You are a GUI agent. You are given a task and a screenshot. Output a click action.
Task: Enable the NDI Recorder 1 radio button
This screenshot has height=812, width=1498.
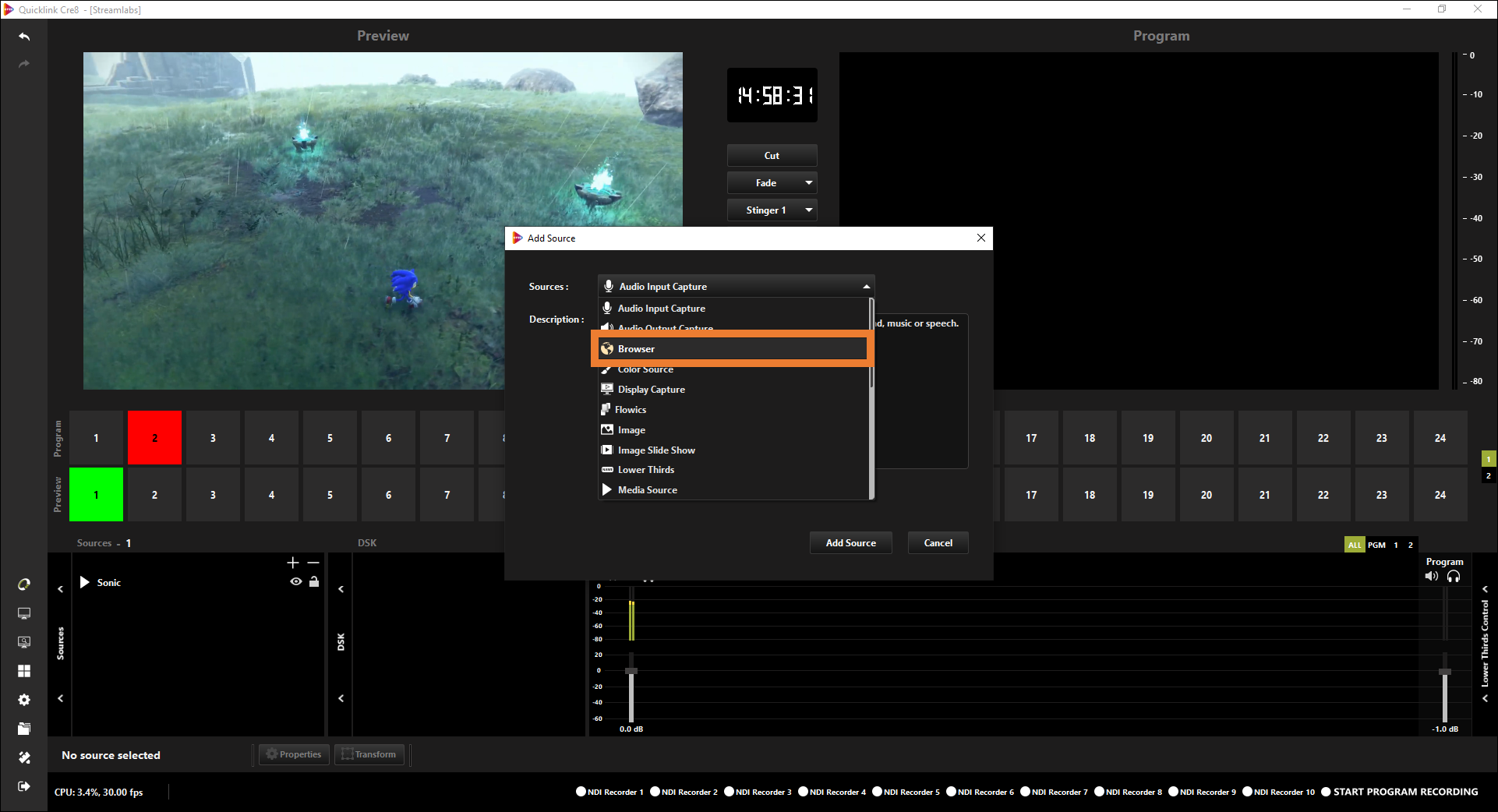click(581, 792)
